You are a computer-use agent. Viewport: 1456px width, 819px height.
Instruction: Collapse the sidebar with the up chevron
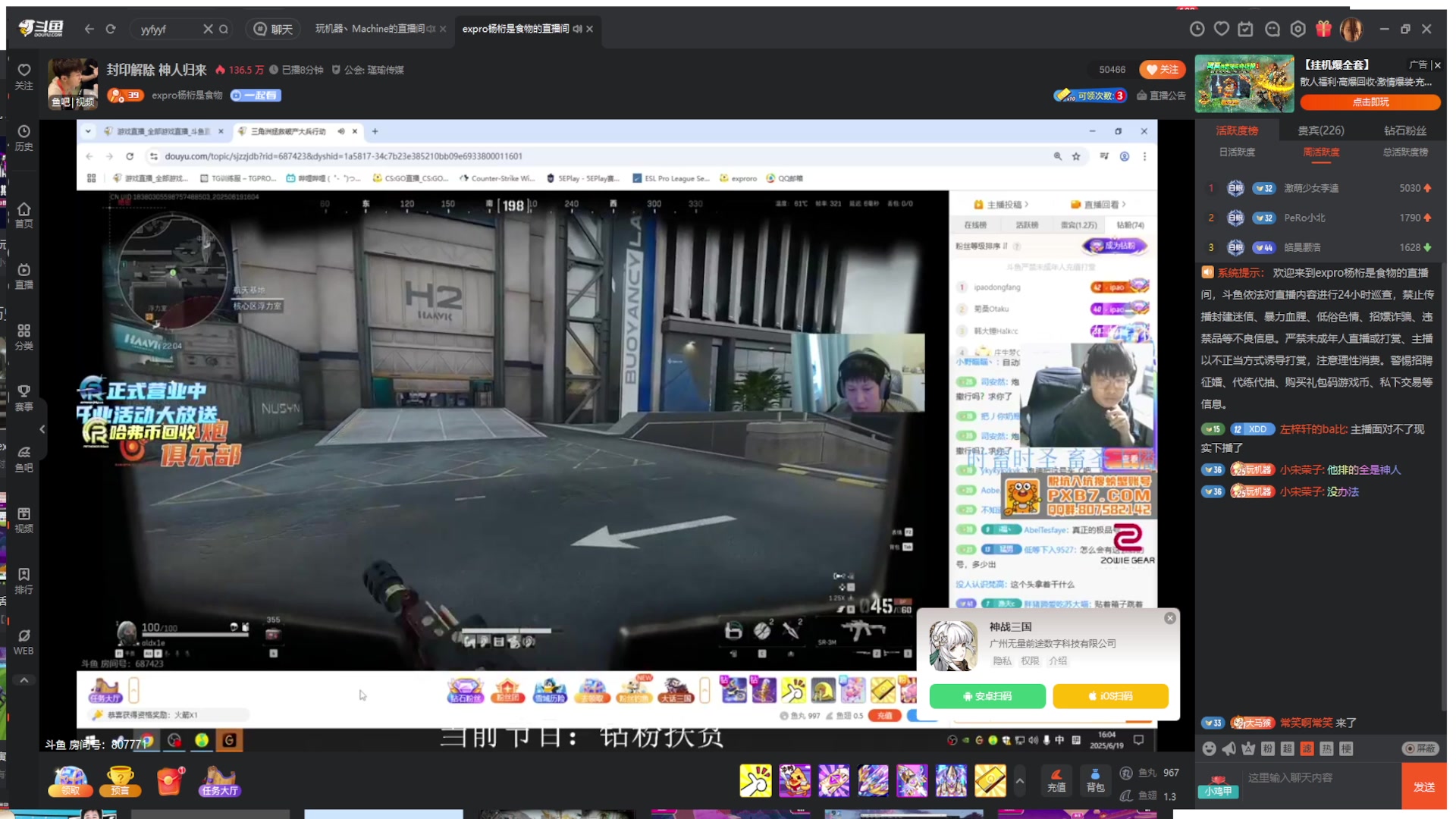coord(24,680)
